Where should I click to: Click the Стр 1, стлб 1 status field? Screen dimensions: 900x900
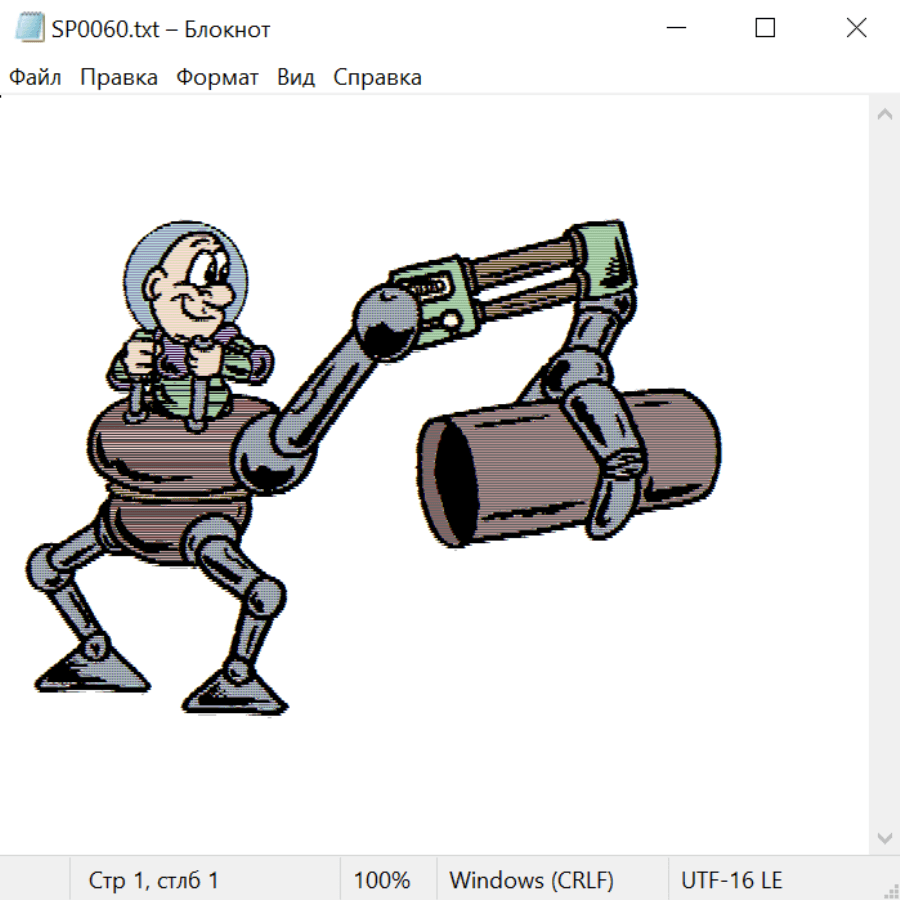[x=153, y=881]
